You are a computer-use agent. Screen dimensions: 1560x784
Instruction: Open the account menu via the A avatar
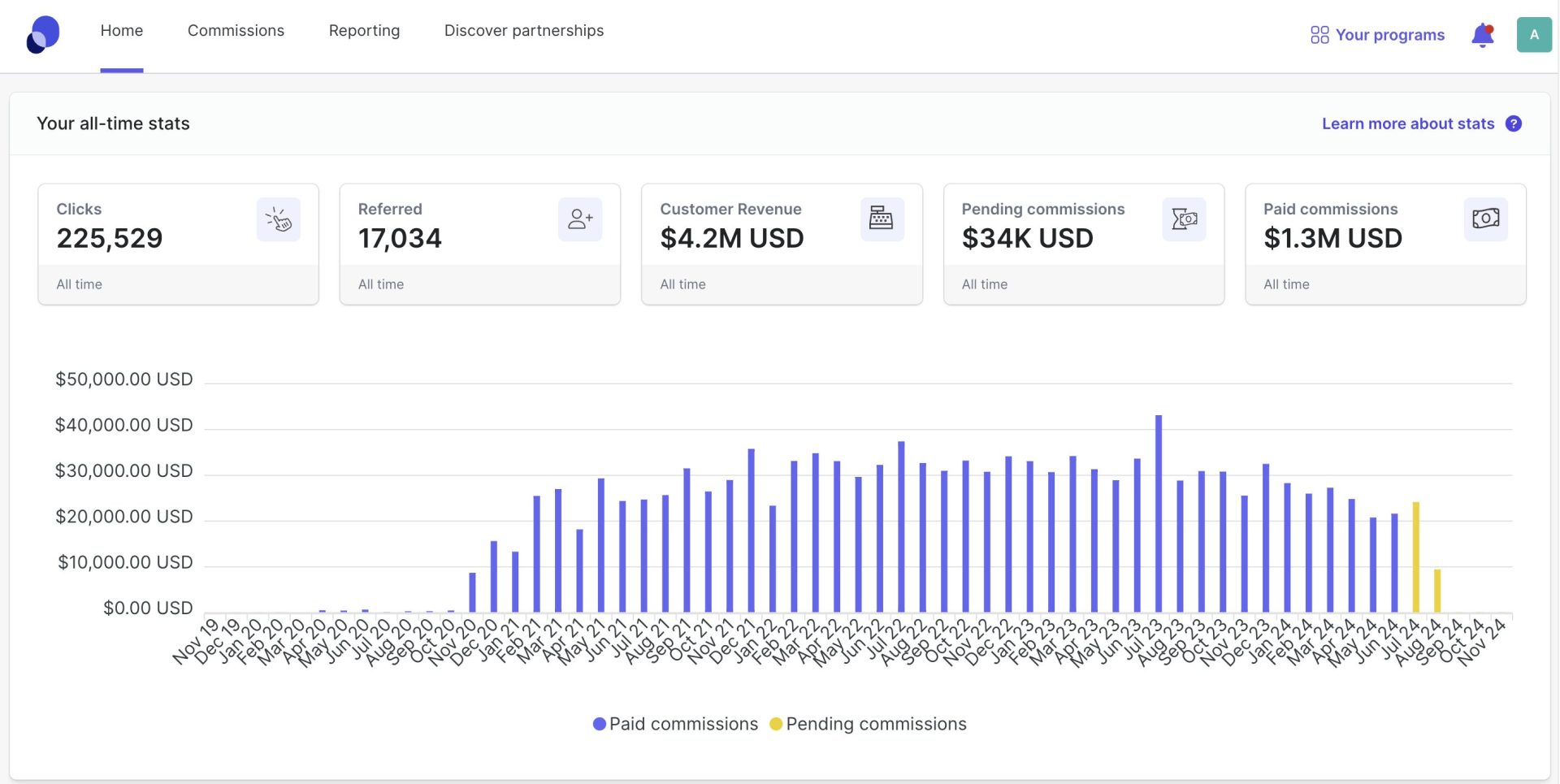pos(1534,34)
